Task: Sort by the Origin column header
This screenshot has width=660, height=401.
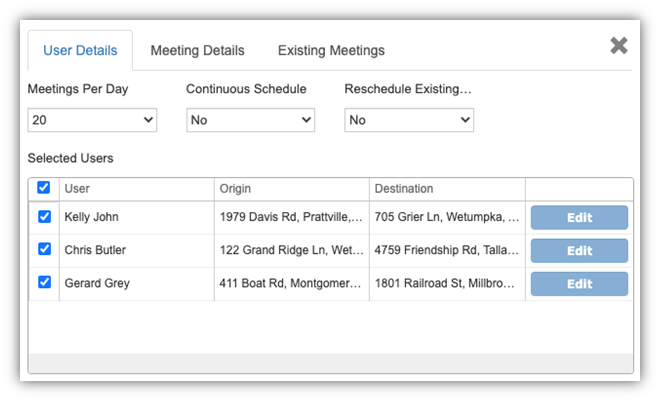Action: pos(291,188)
